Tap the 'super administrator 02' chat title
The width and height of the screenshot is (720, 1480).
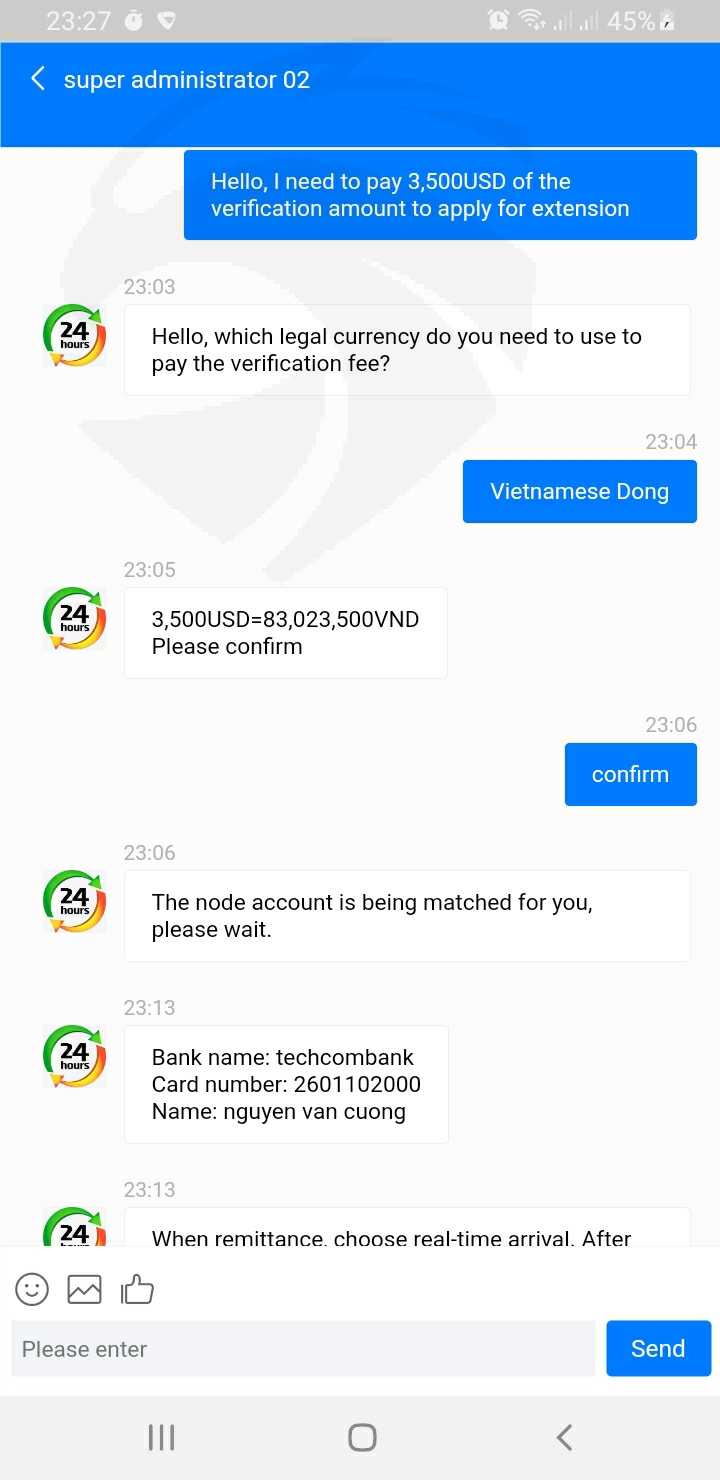(x=187, y=80)
